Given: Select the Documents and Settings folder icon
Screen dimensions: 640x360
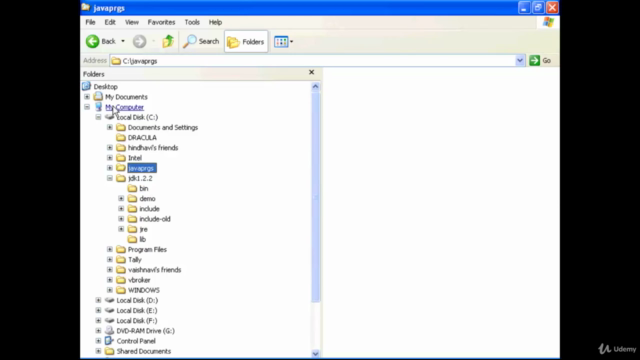Looking at the screenshot, I should coord(121,127).
